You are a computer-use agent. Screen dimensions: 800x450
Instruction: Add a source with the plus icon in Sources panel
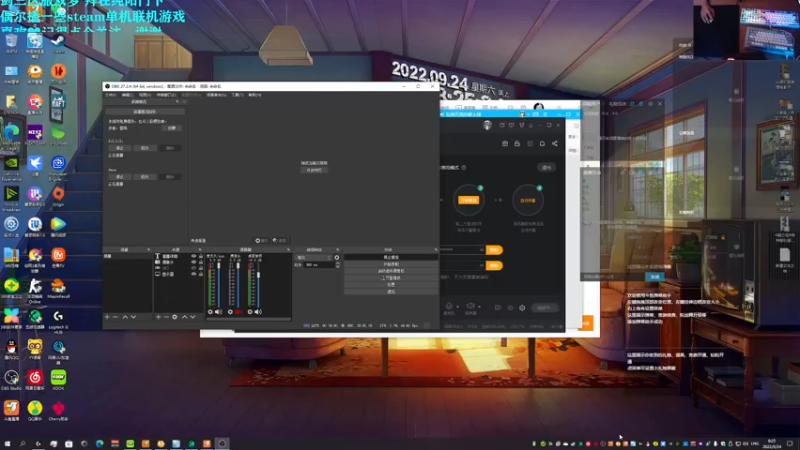coord(158,317)
